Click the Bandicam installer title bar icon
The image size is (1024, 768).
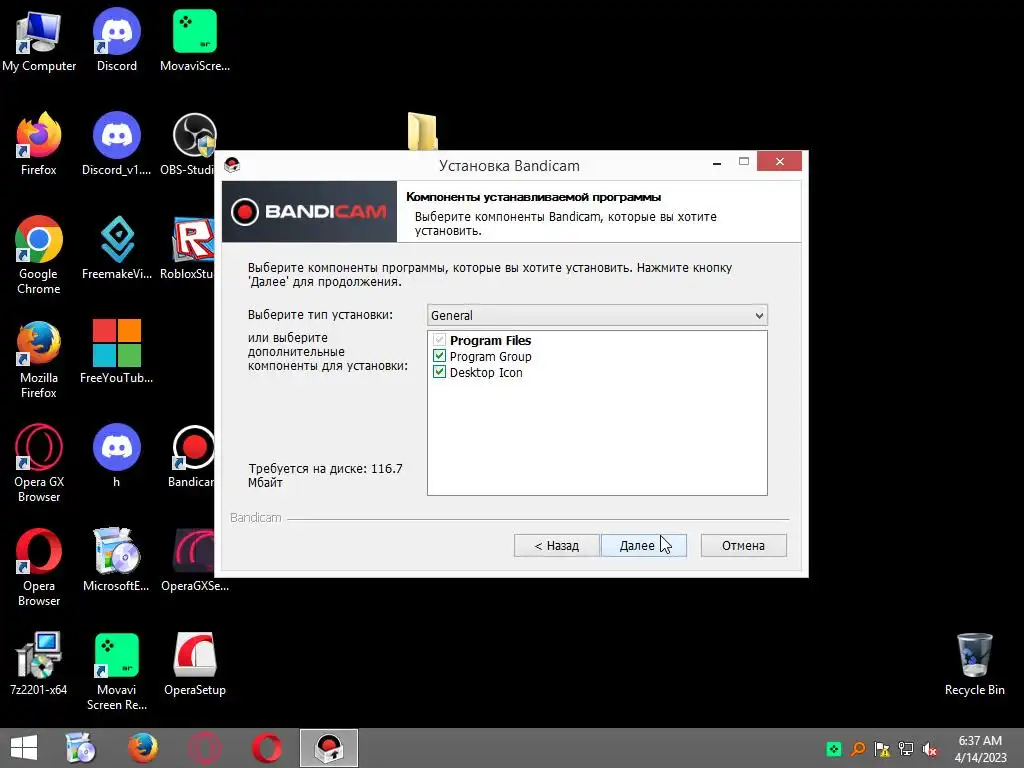pyautogui.click(x=232, y=165)
